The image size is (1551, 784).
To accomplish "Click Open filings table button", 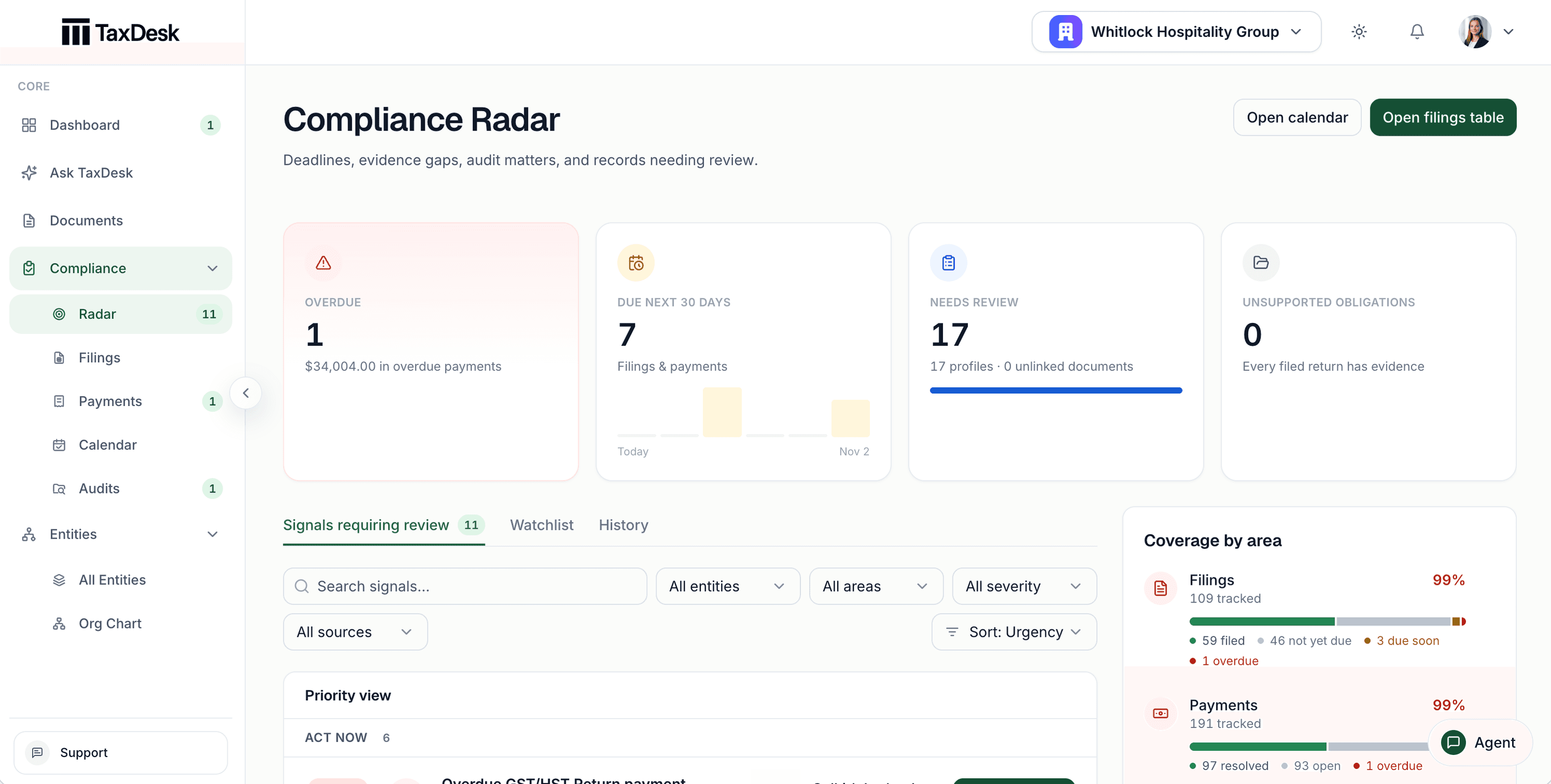I will pyautogui.click(x=1443, y=117).
